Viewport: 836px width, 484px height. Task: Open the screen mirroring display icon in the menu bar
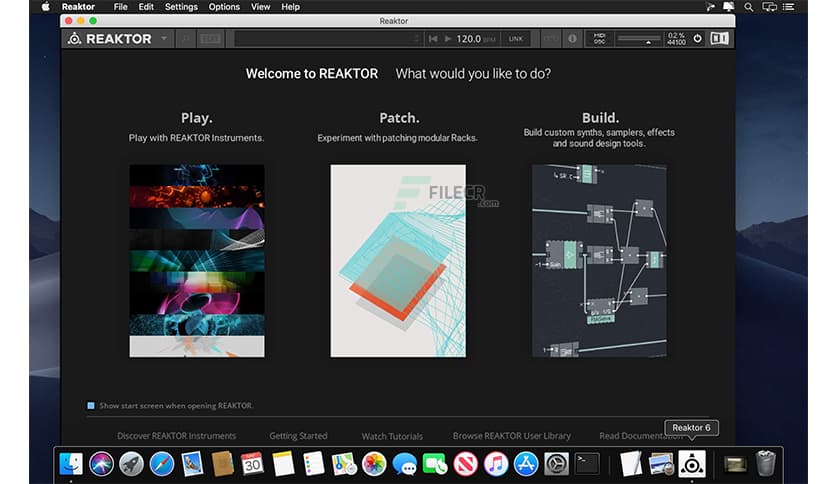[x=769, y=7]
